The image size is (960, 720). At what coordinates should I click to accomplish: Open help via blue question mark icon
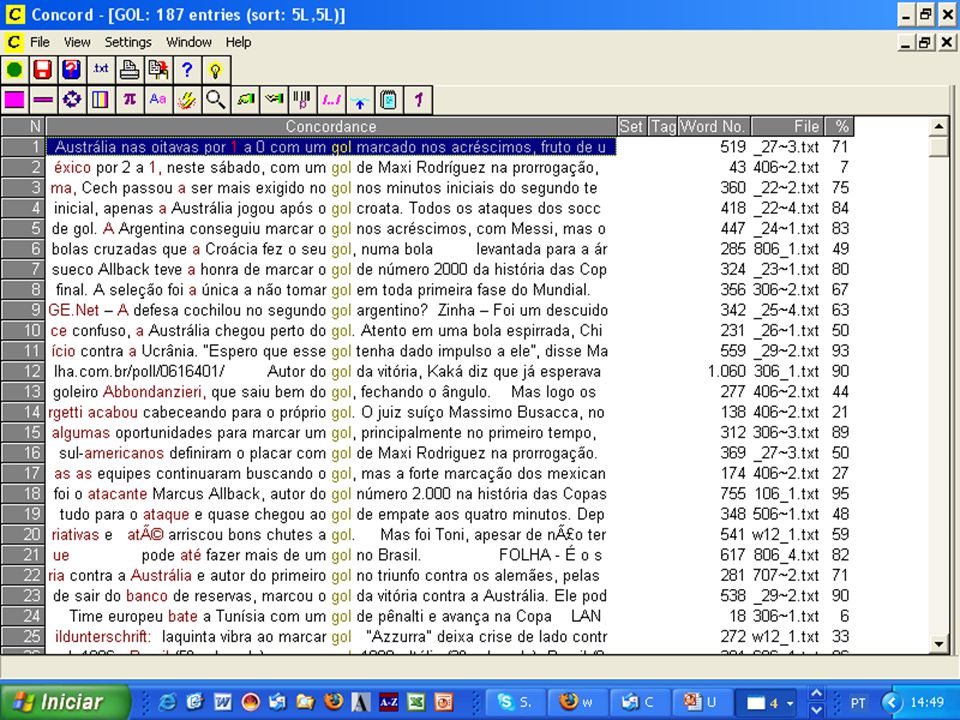[187, 70]
